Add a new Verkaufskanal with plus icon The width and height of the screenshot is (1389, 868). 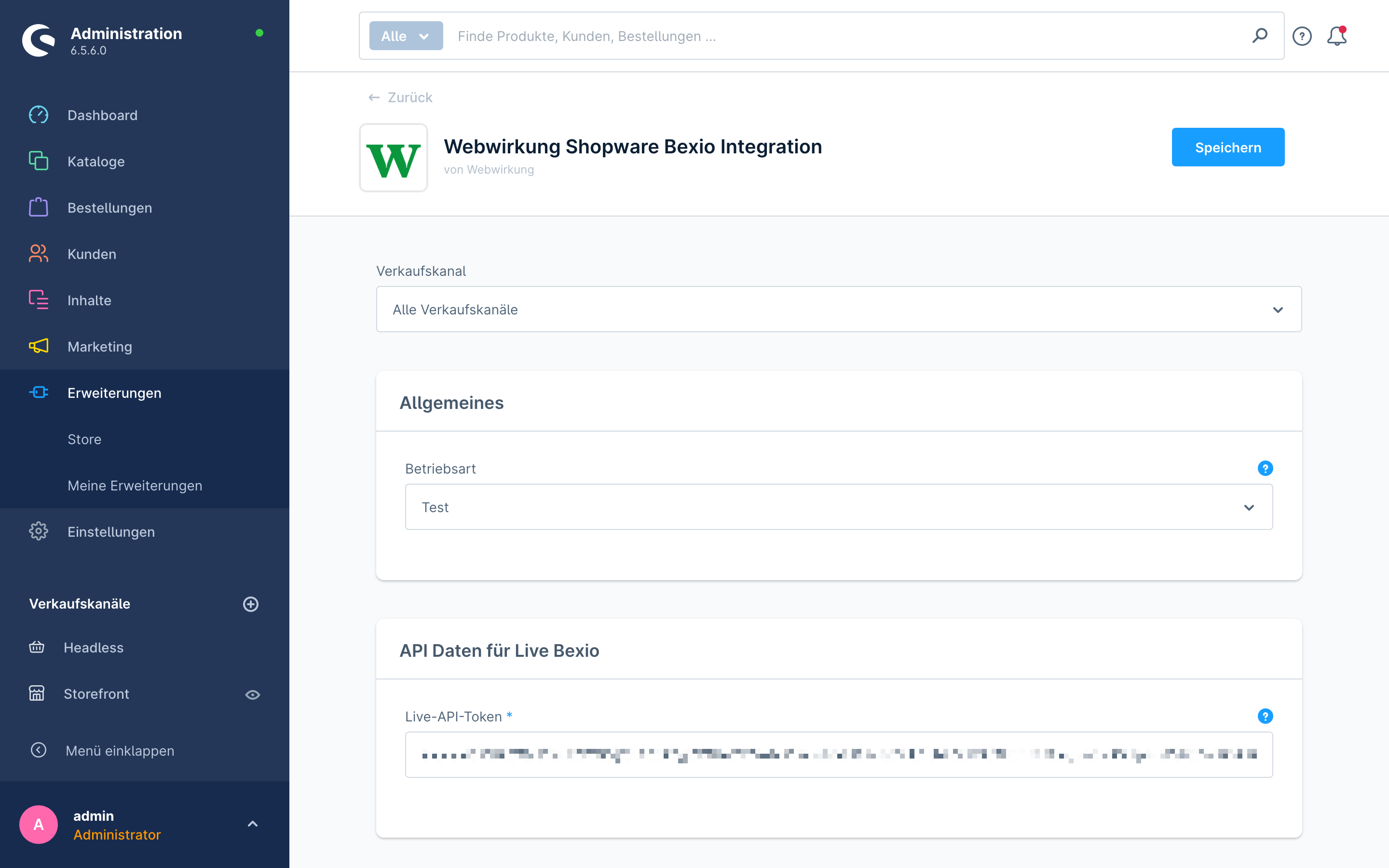(x=251, y=604)
